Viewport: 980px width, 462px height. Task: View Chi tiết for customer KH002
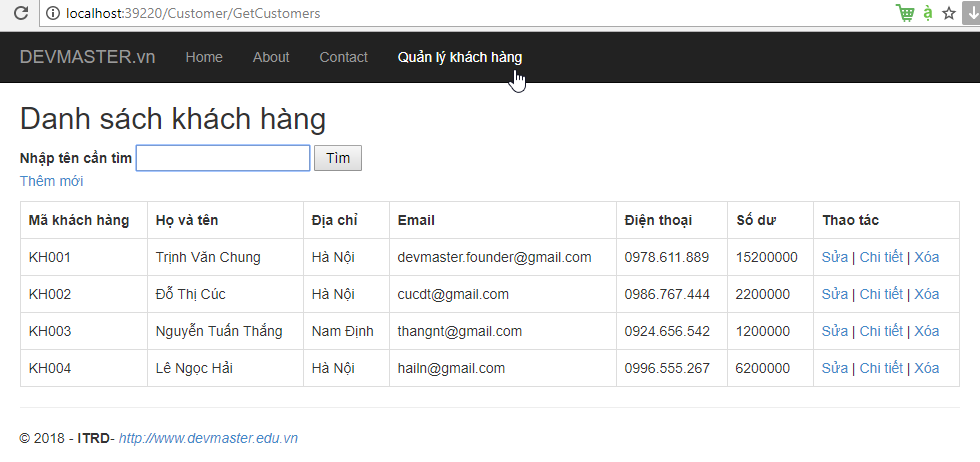(x=881, y=294)
